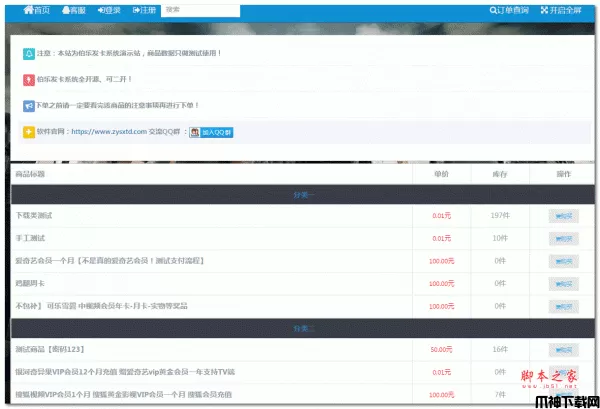This screenshot has width=600, height=409.
Task: Click the teal bell notice icon
Action: tap(29, 54)
